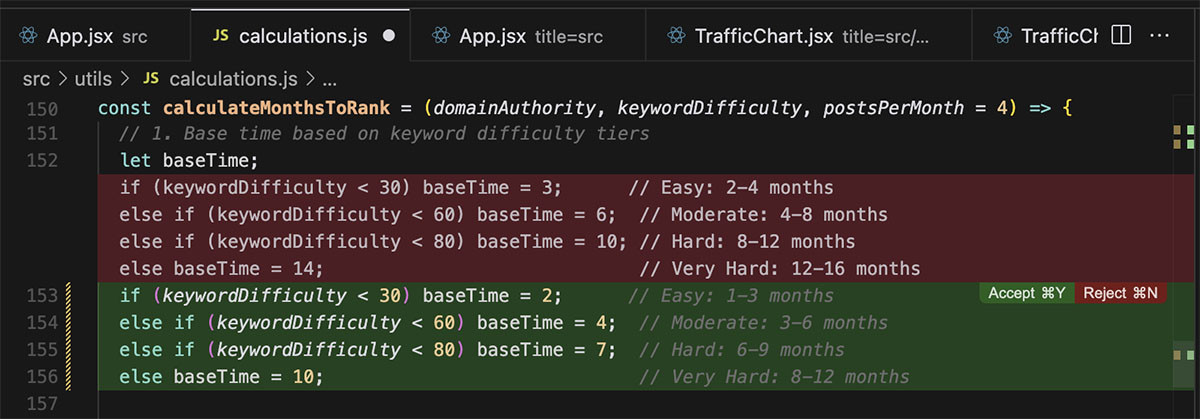Reject the suggested baseTime changes

click(x=1120, y=293)
